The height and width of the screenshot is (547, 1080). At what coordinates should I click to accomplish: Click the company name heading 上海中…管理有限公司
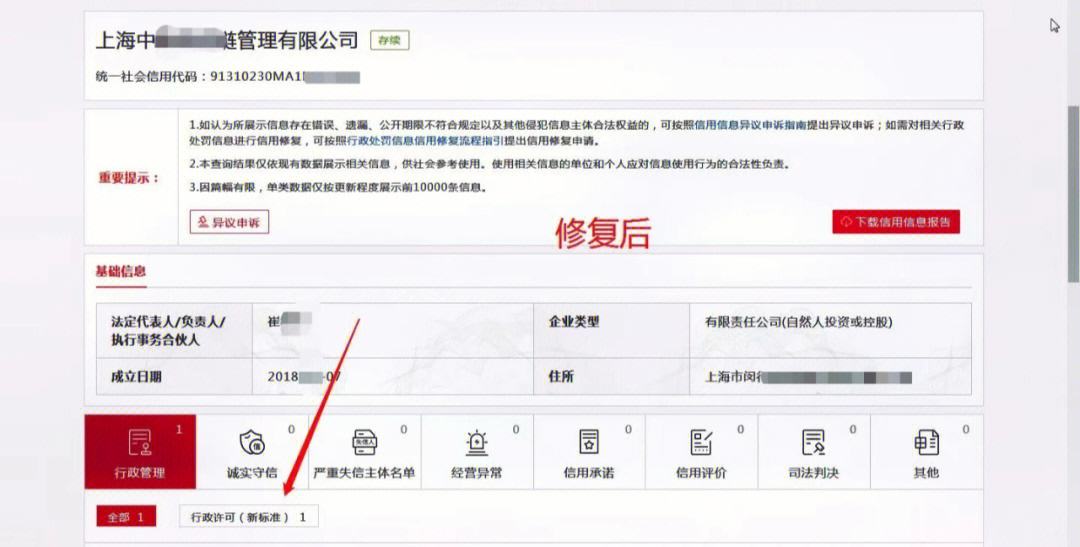coord(227,40)
